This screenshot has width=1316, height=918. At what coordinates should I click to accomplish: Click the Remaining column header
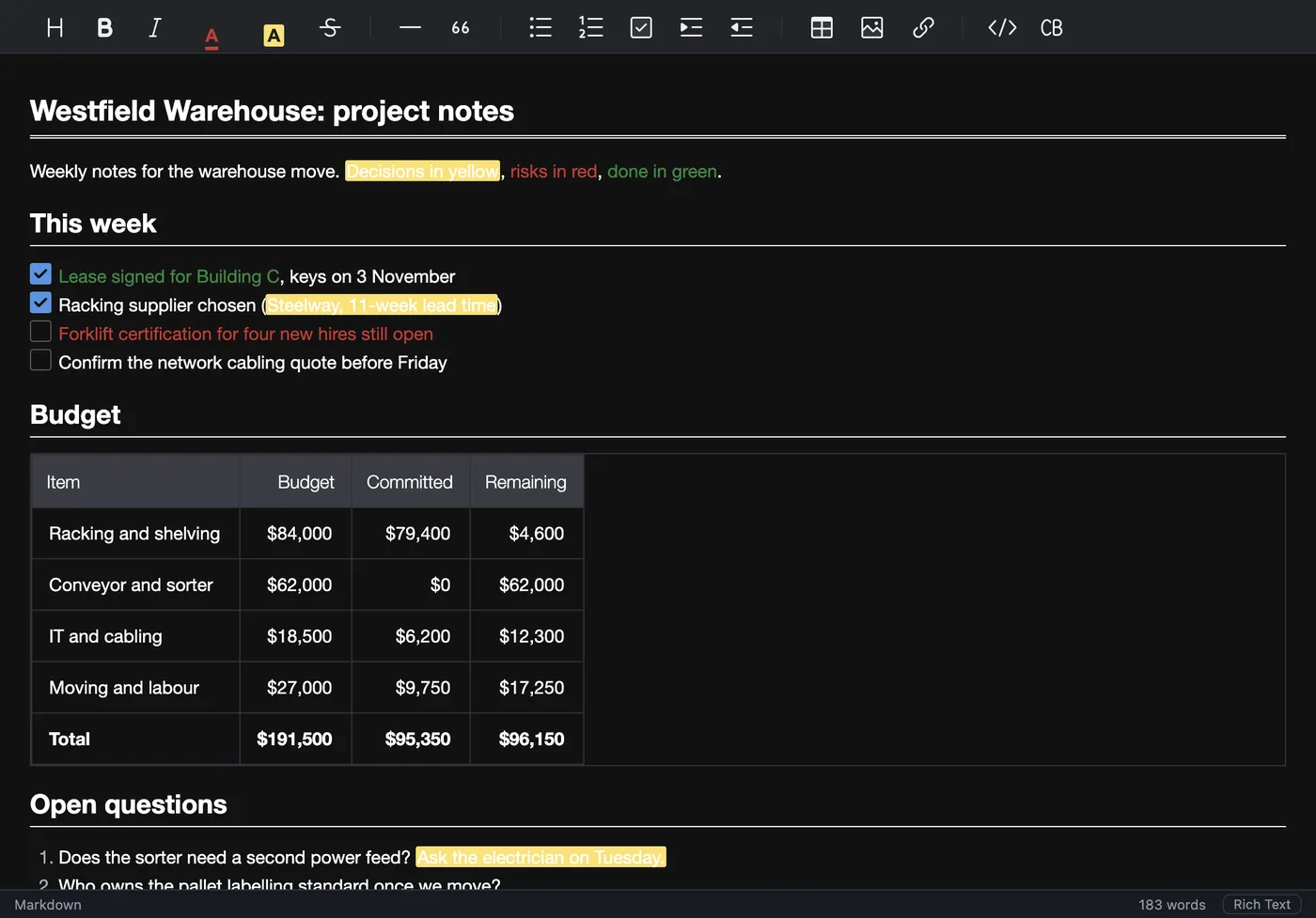[526, 482]
